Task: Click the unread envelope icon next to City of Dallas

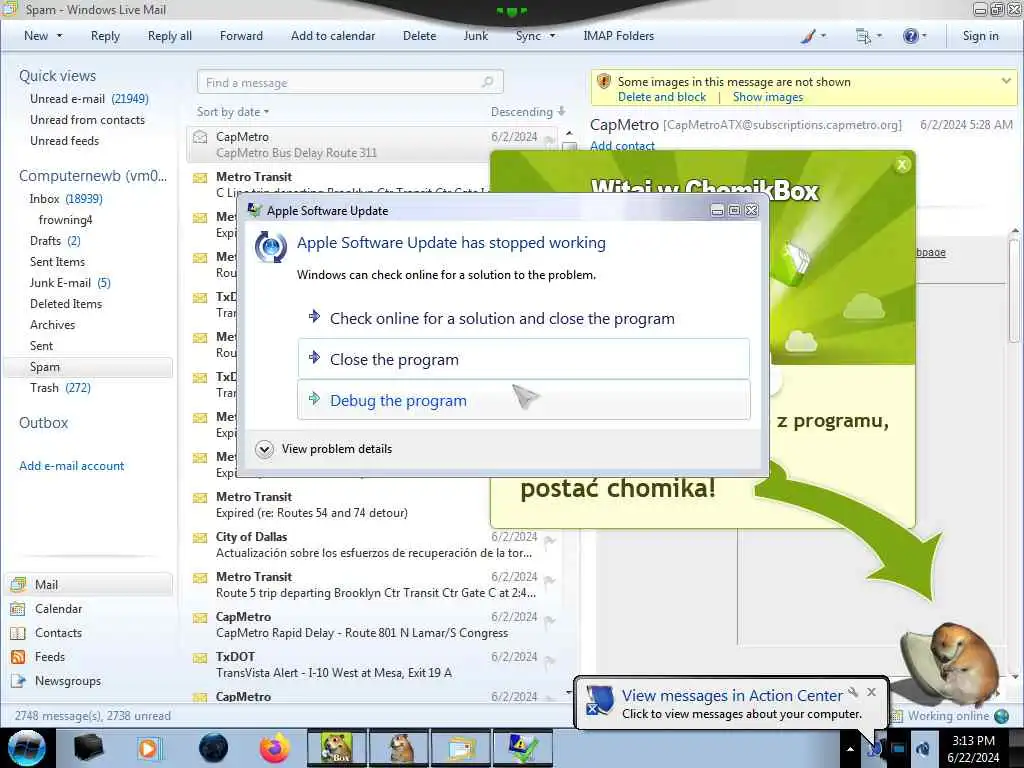Action: point(200,538)
